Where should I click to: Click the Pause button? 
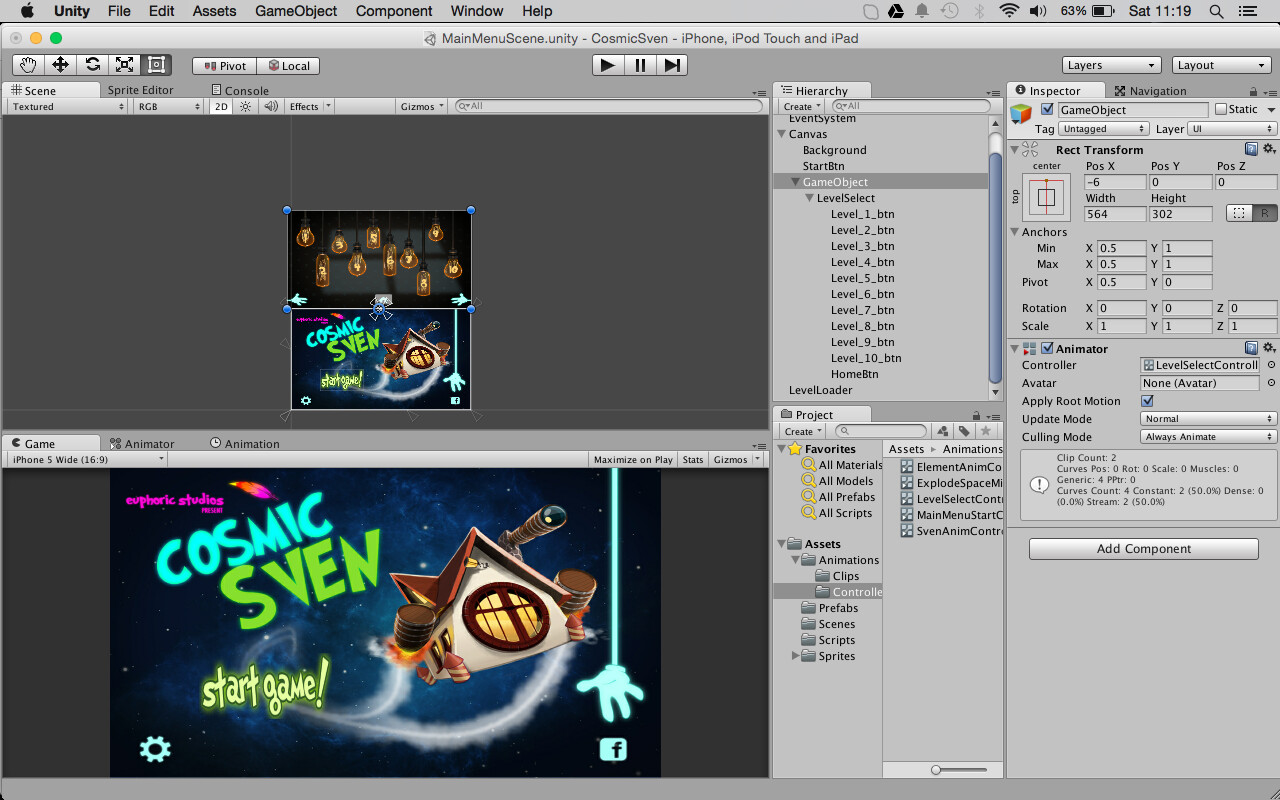639,64
